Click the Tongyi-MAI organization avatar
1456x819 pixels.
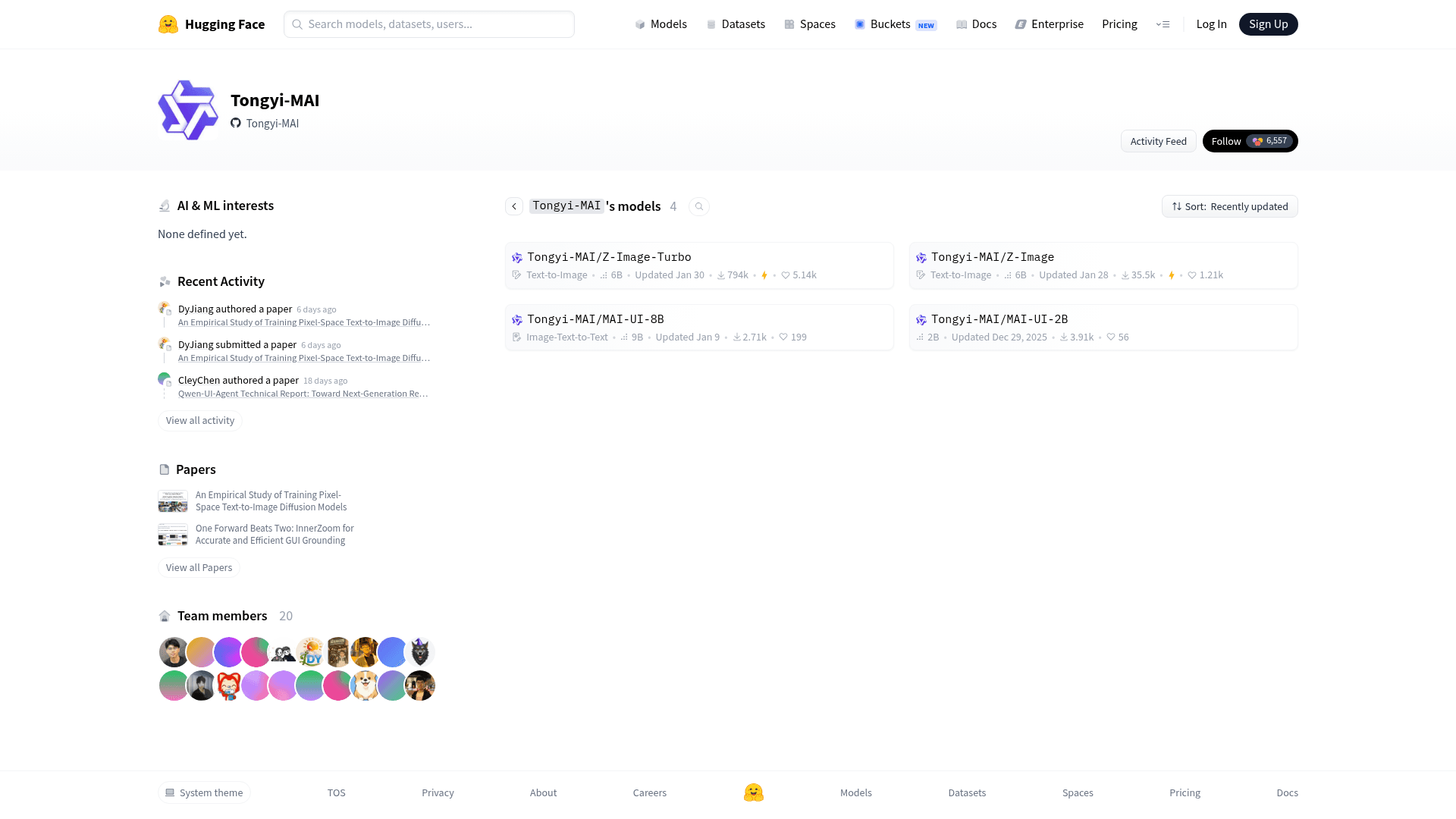coord(188,111)
